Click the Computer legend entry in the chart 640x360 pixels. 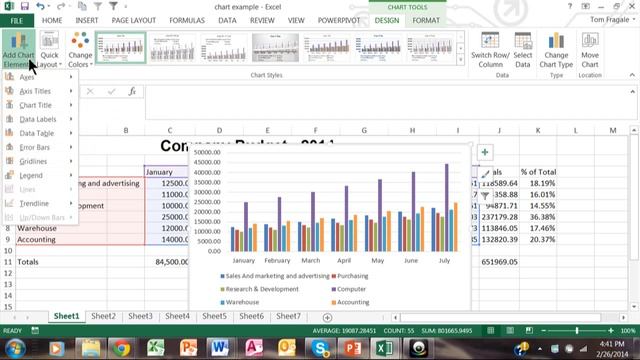[349, 289]
